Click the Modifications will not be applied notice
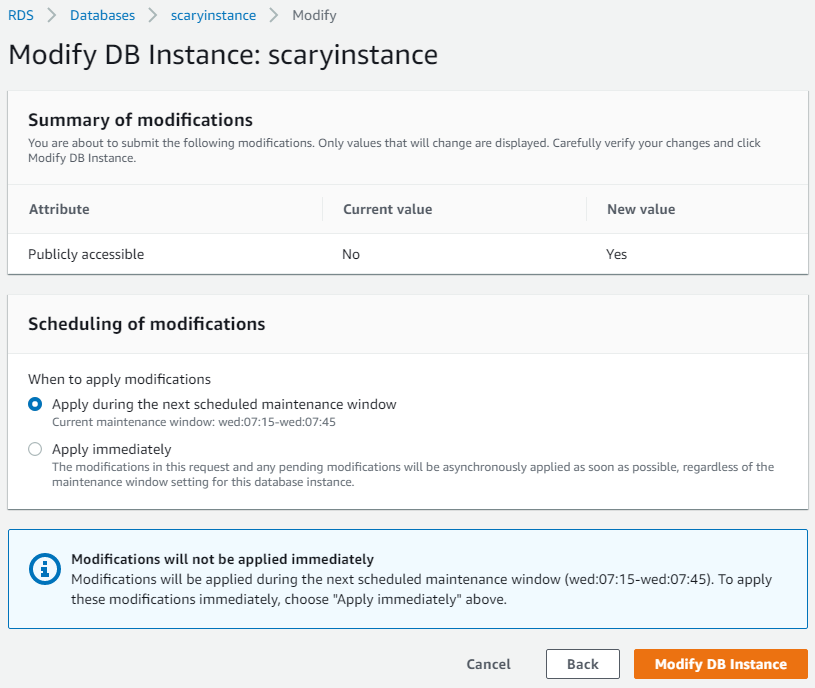815x688 pixels. [x=408, y=579]
